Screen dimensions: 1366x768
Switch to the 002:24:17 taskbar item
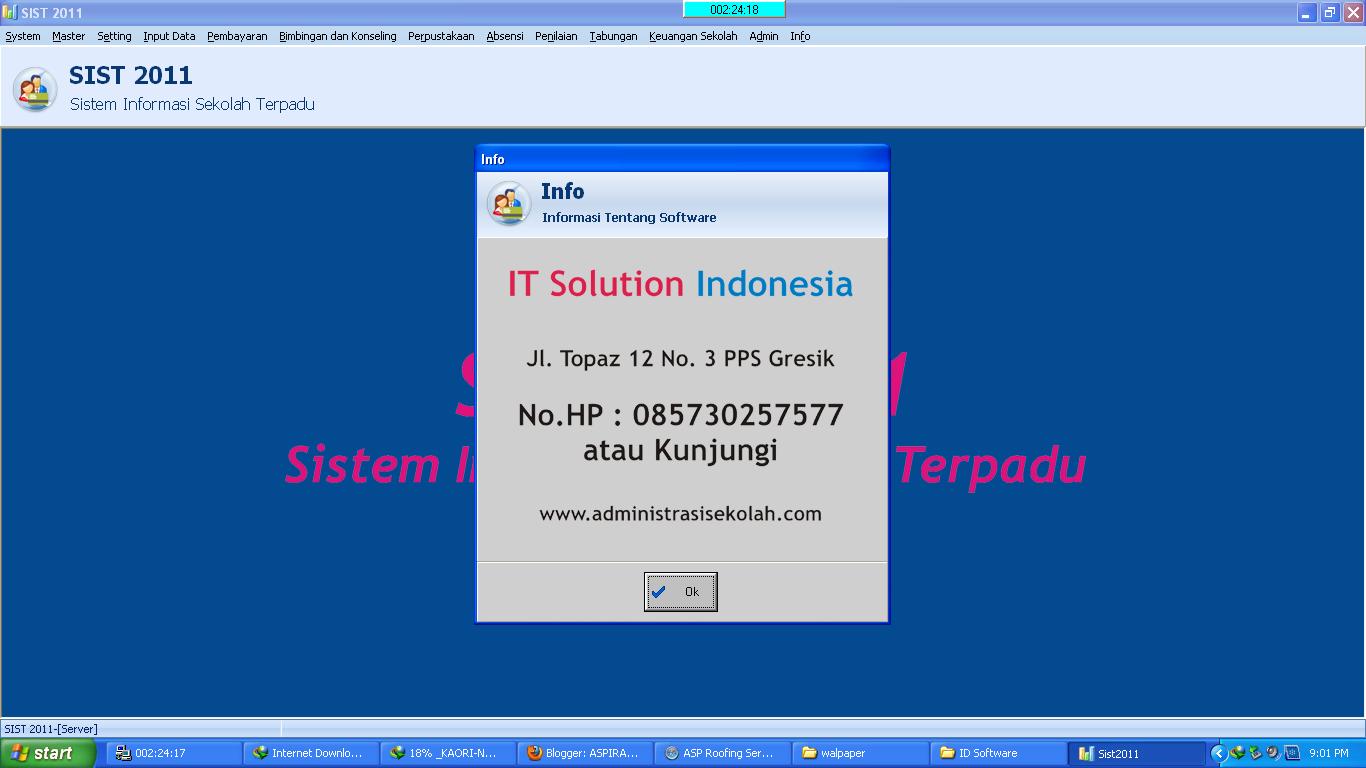tap(174, 753)
